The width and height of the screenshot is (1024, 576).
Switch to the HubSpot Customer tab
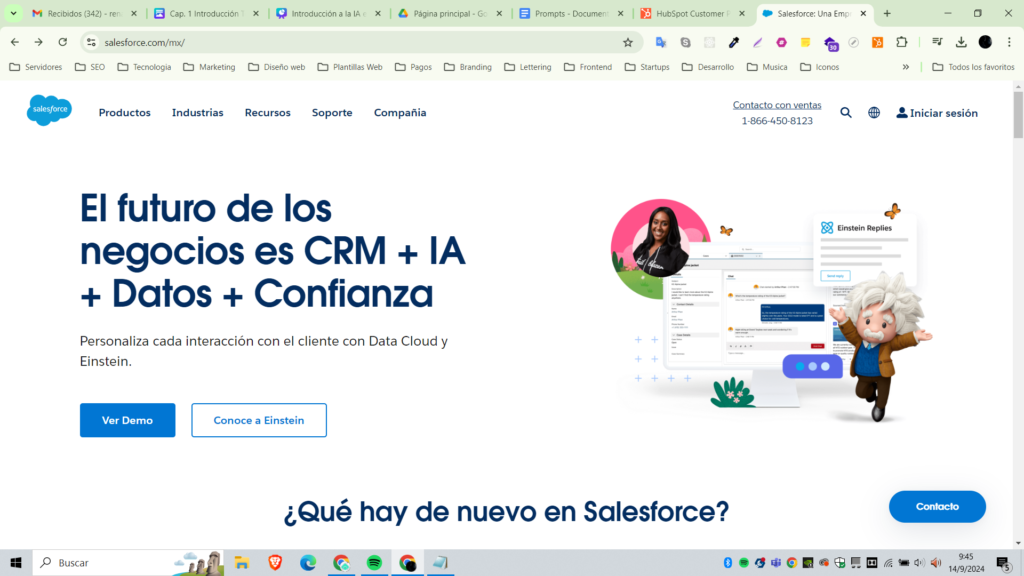tap(692, 14)
